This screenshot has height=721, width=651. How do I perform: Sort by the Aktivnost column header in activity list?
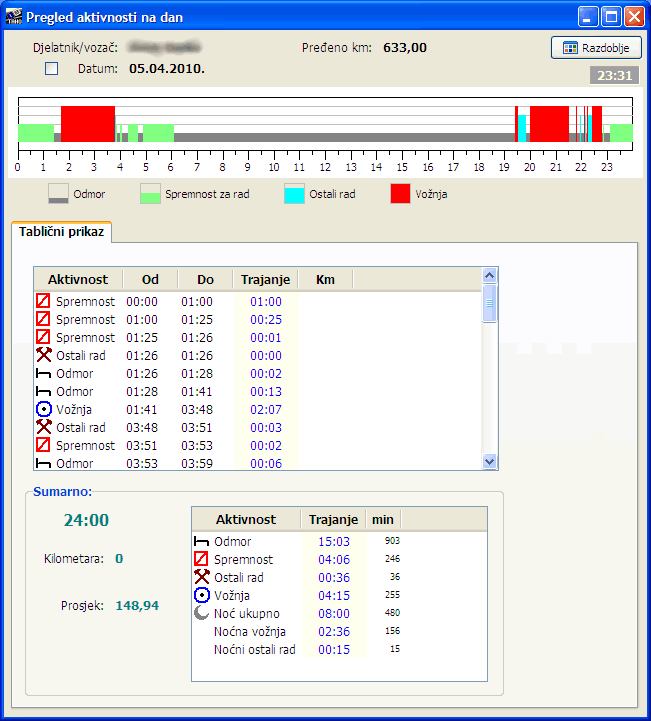tap(78, 279)
